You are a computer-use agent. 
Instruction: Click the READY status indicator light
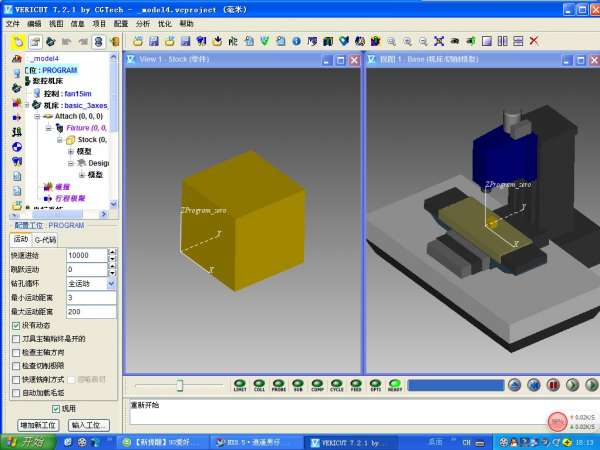pos(395,384)
